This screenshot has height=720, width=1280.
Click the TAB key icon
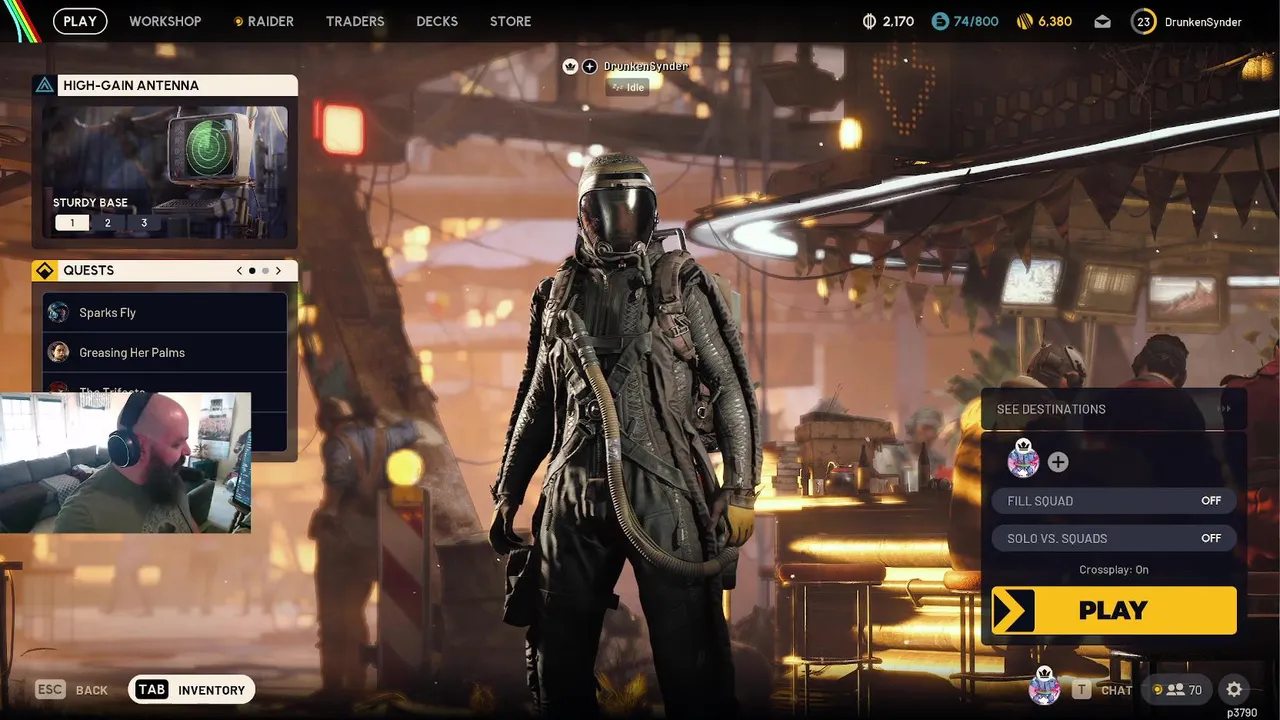pos(152,690)
